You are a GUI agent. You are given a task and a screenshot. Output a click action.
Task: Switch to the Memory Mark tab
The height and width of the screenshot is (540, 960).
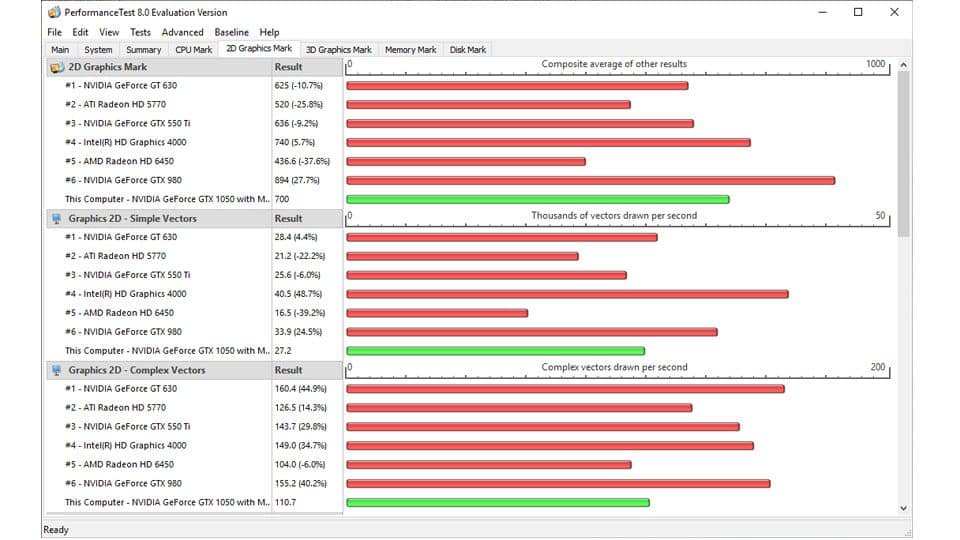point(410,50)
